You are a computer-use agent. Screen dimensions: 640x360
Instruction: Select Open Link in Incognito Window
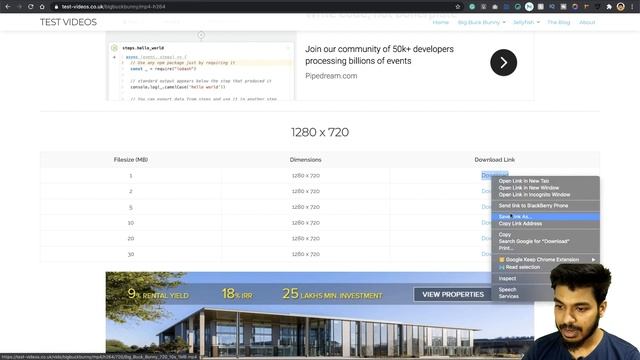coord(534,195)
